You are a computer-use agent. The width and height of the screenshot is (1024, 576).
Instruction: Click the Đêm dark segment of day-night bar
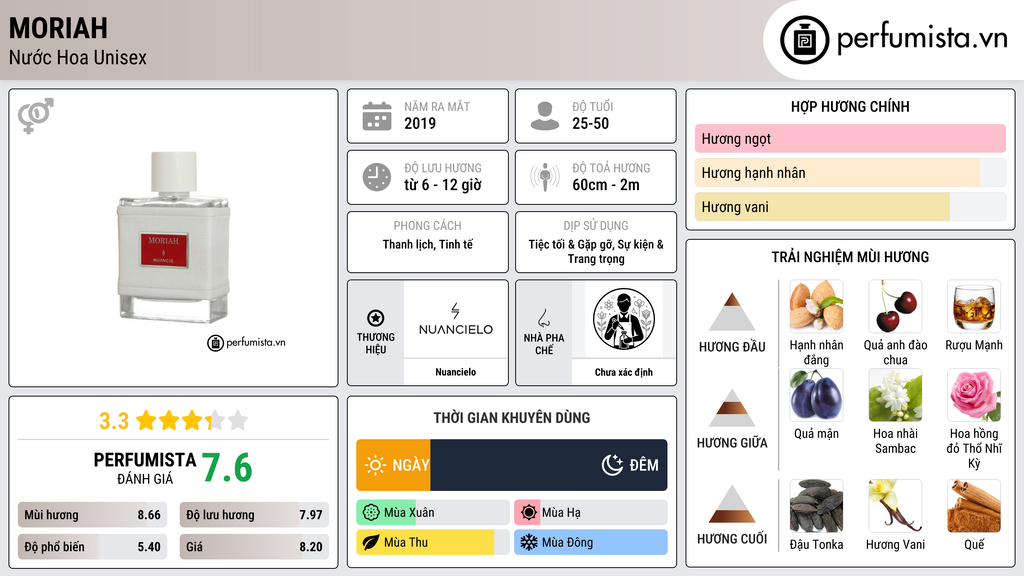click(x=549, y=465)
